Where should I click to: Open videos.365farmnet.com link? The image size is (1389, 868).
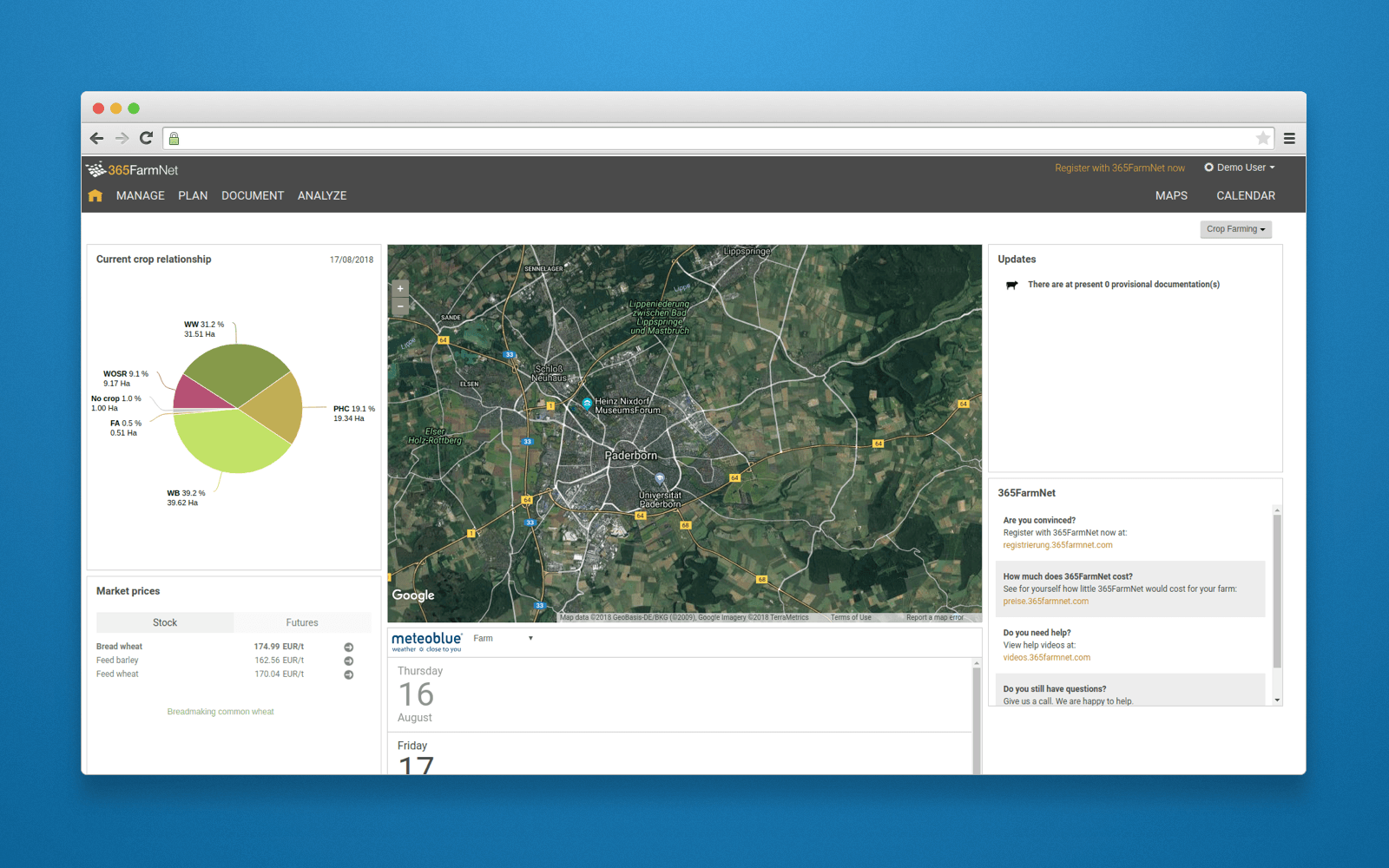[x=1046, y=657]
